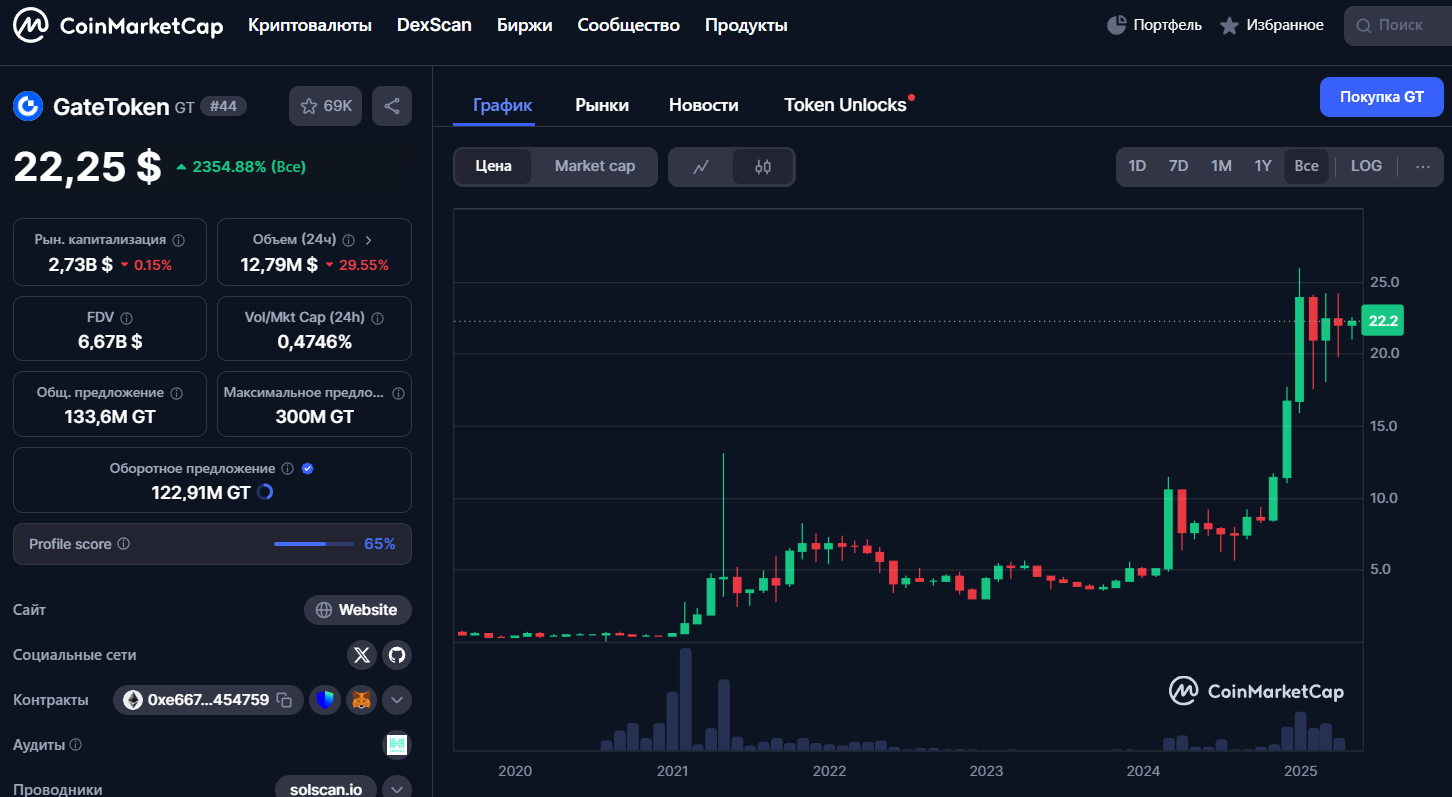Click the 2354.88% (Все) price change
Image resolution: width=1452 pixels, height=797 pixels.
click(x=240, y=166)
